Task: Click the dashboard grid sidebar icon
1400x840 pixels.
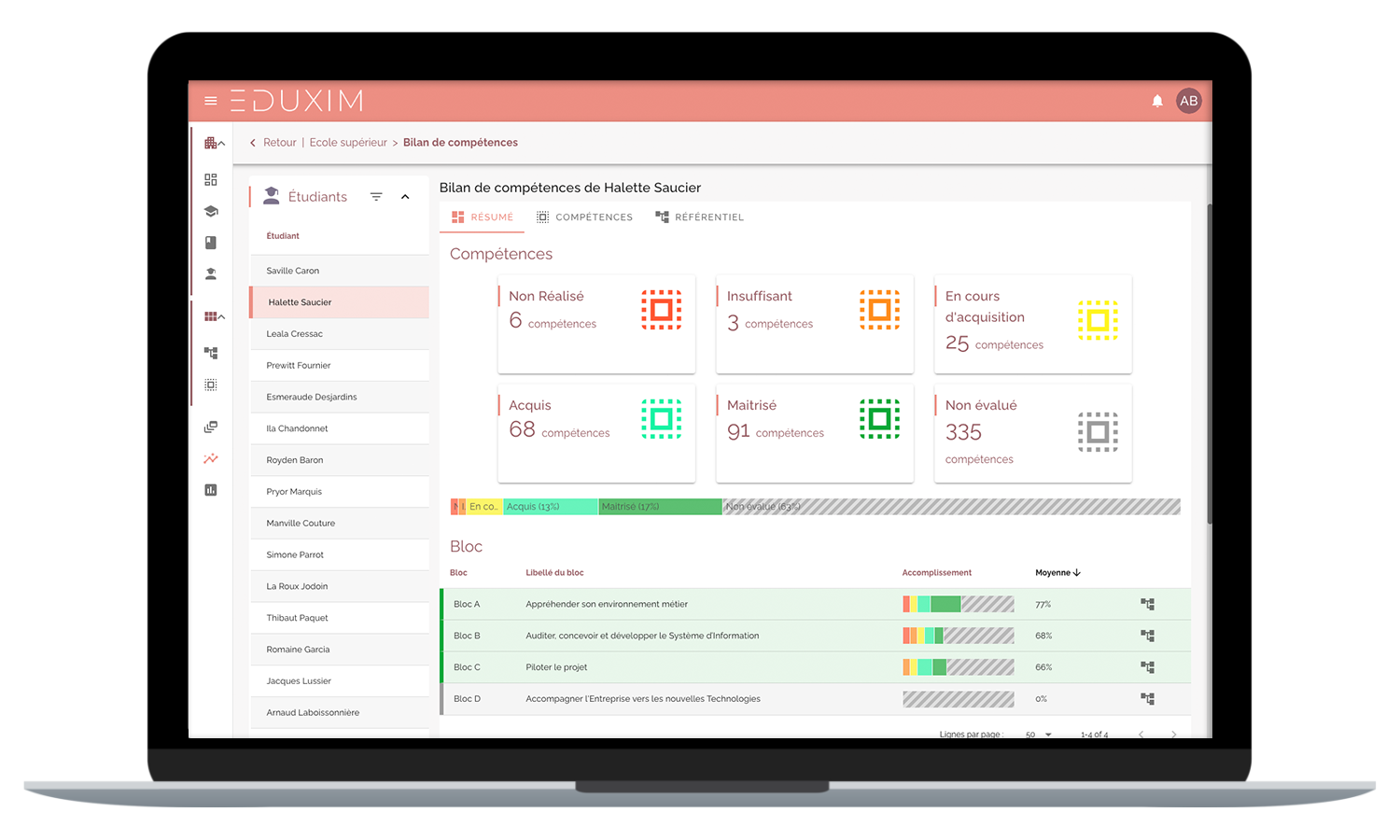Action: tap(211, 179)
